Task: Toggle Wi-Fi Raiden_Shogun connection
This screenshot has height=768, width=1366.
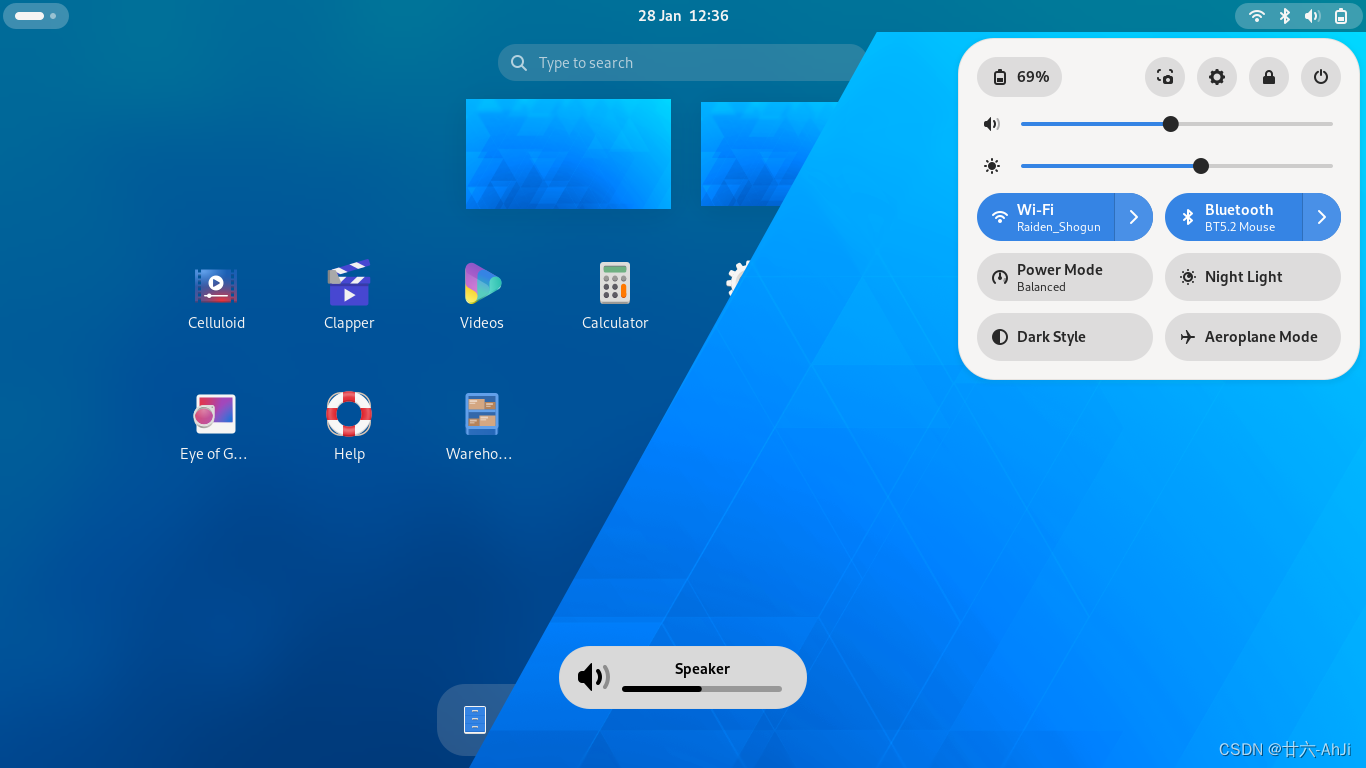Action: point(1046,217)
